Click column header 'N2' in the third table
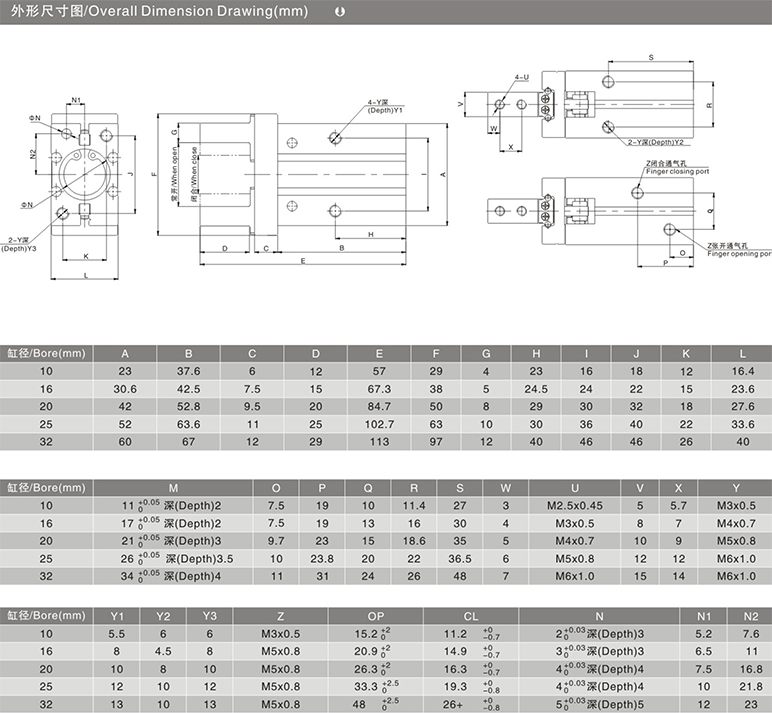The height and width of the screenshot is (713, 772). click(751, 616)
